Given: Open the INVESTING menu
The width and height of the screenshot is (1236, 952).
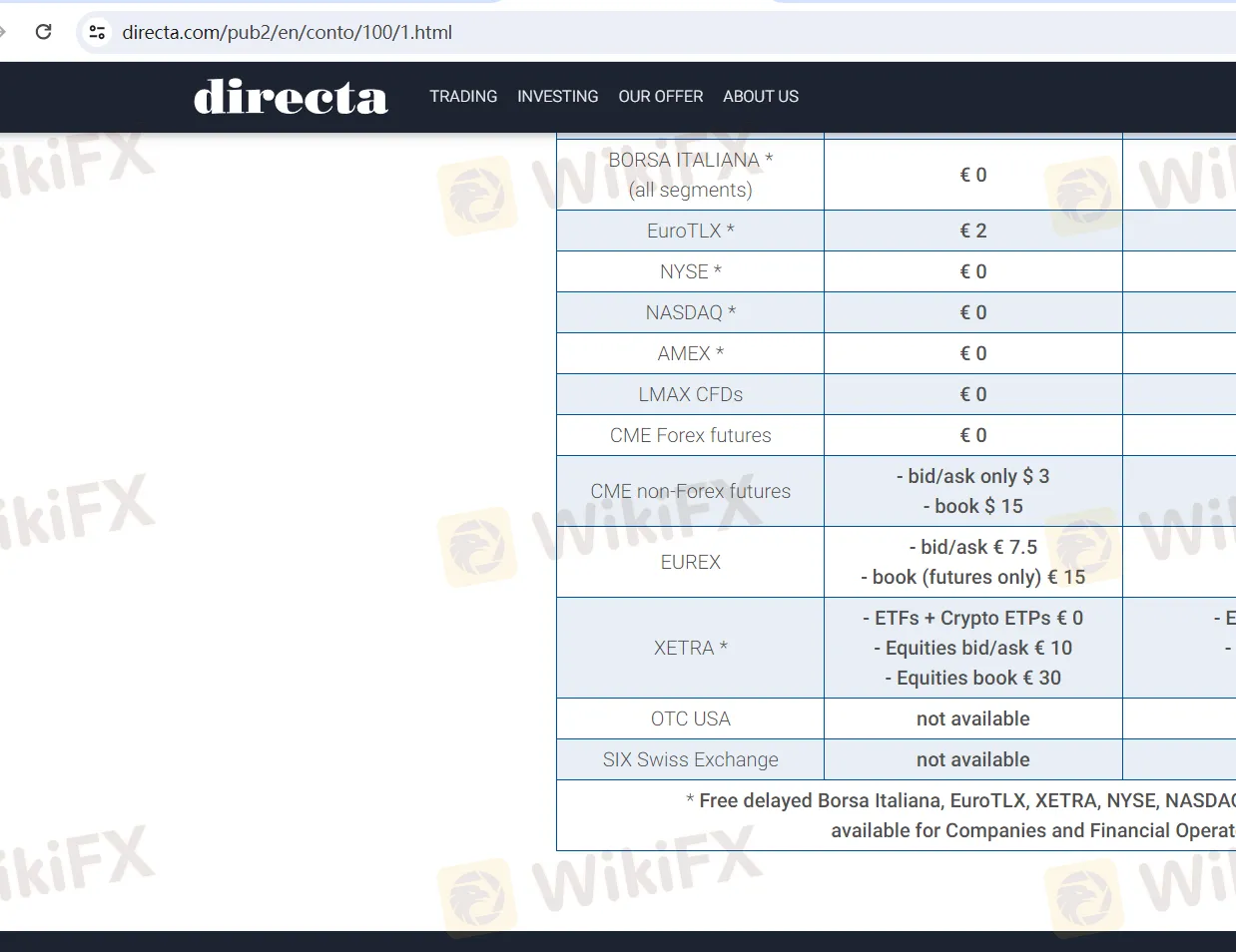Looking at the screenshot, I should click(558, 96).
